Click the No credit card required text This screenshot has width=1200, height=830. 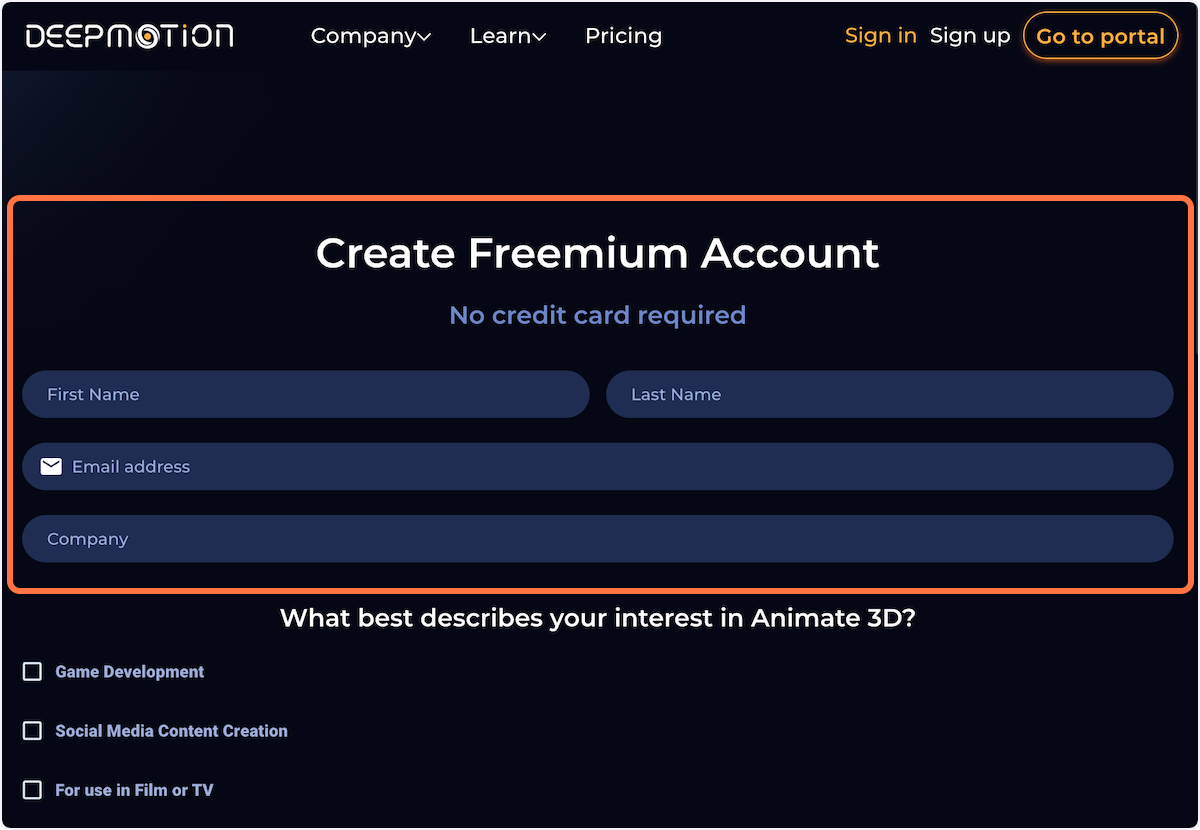click(x=597, y=315)
